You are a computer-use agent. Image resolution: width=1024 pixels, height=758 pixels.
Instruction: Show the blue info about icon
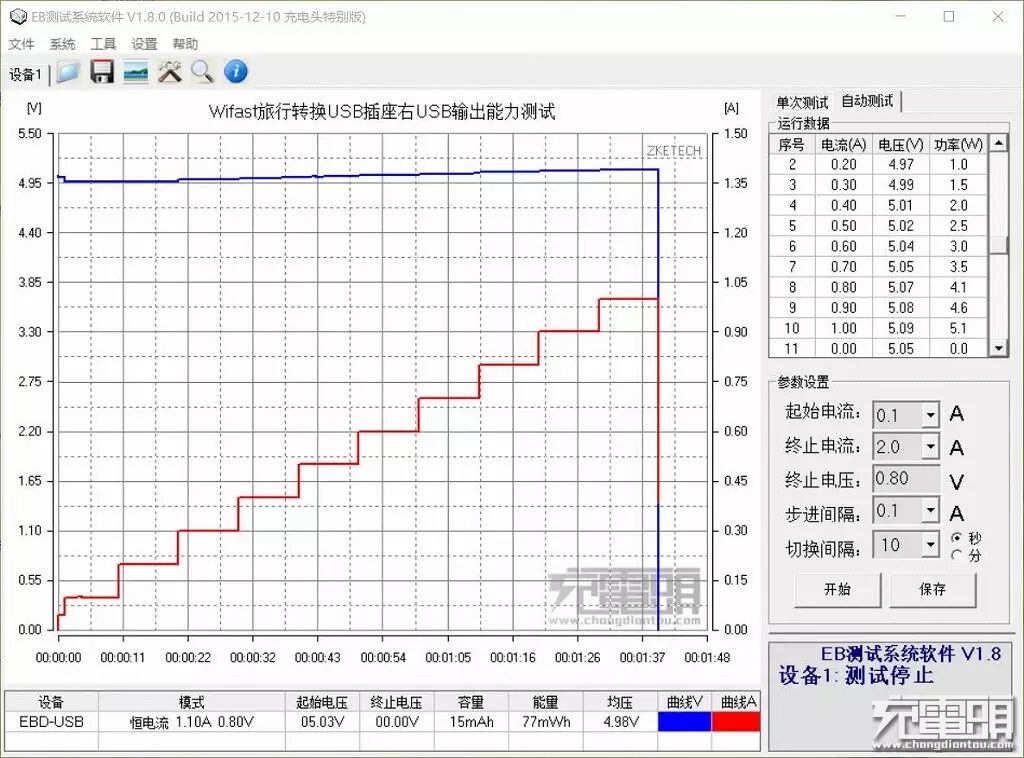(236, 72)
